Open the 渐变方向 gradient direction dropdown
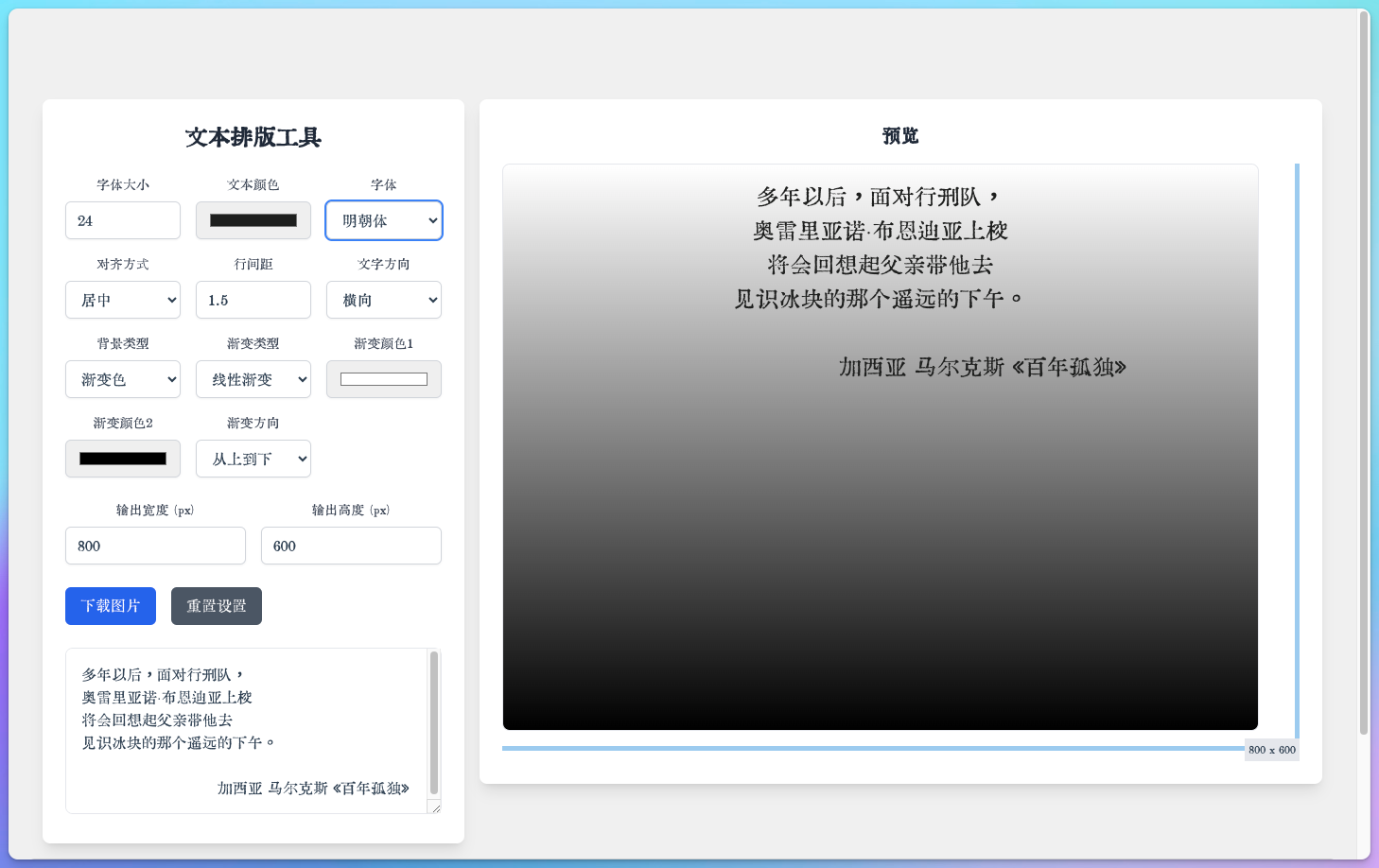 click(253, 459)
